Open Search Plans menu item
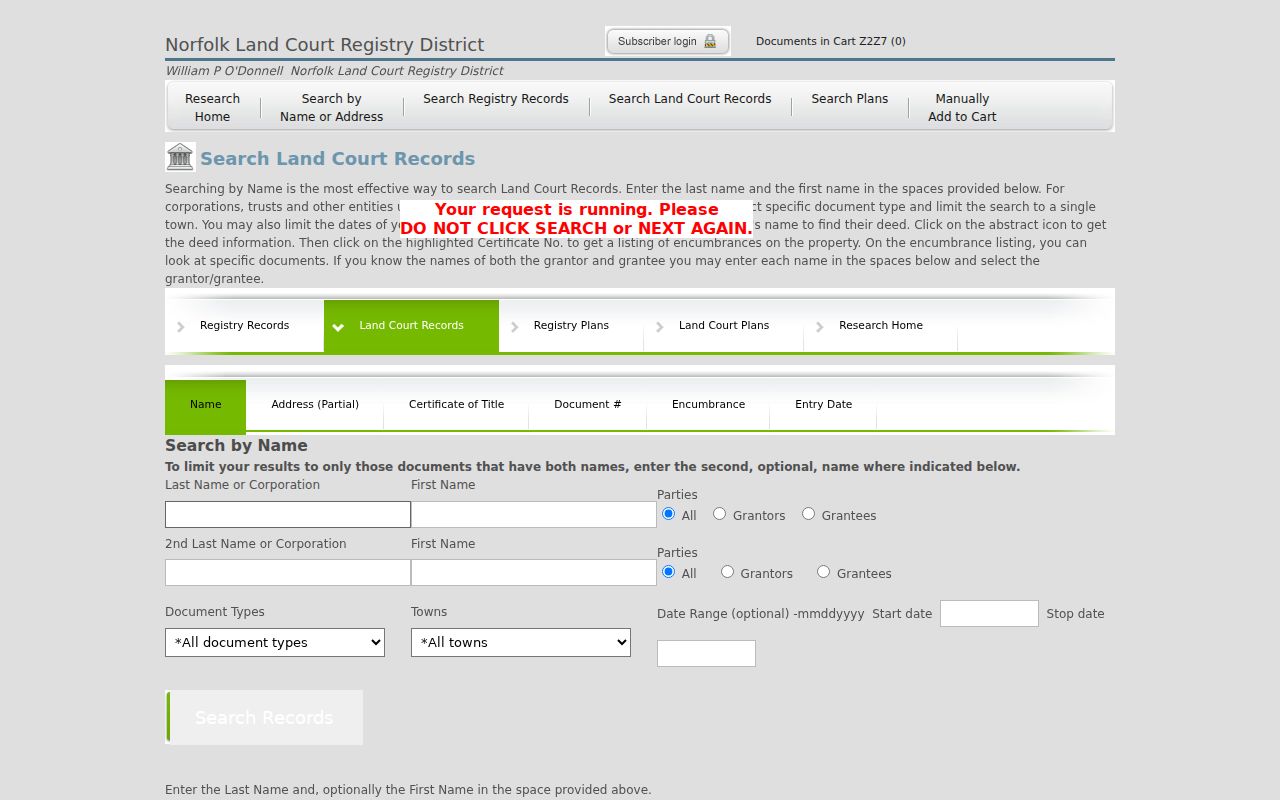Screen dimensions: 1280x800 coord(850,99)
